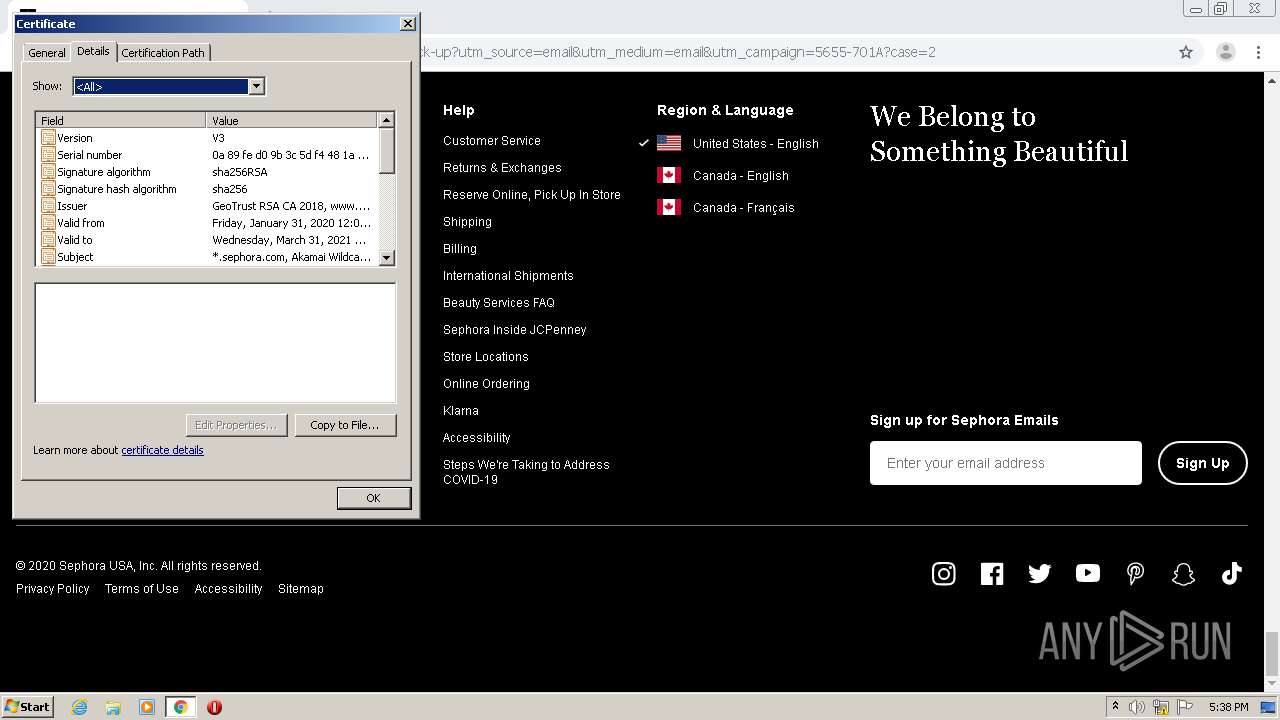The width and height of the screenshot is (1280, 720).
Task: Open the Store Locations link
Action: (486, 357)
